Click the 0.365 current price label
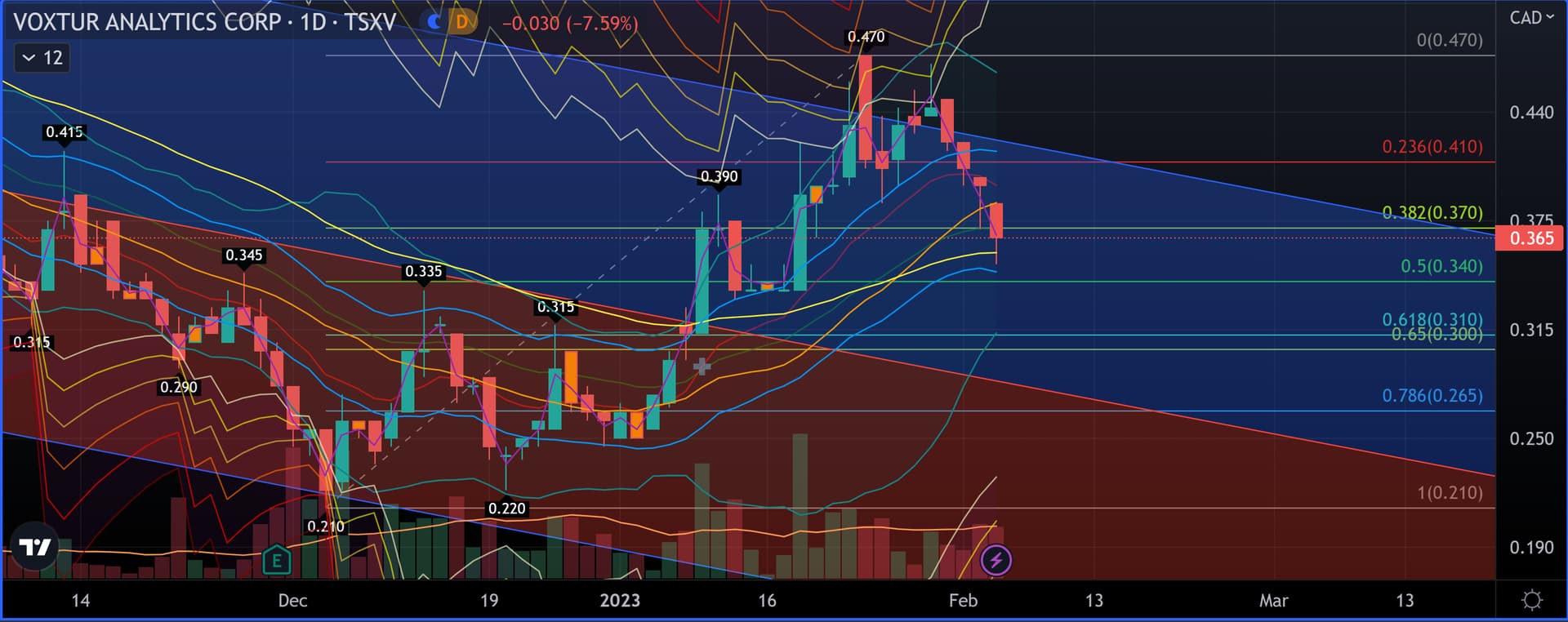Screen dimensions: 1568x622 pos(1530,238)
